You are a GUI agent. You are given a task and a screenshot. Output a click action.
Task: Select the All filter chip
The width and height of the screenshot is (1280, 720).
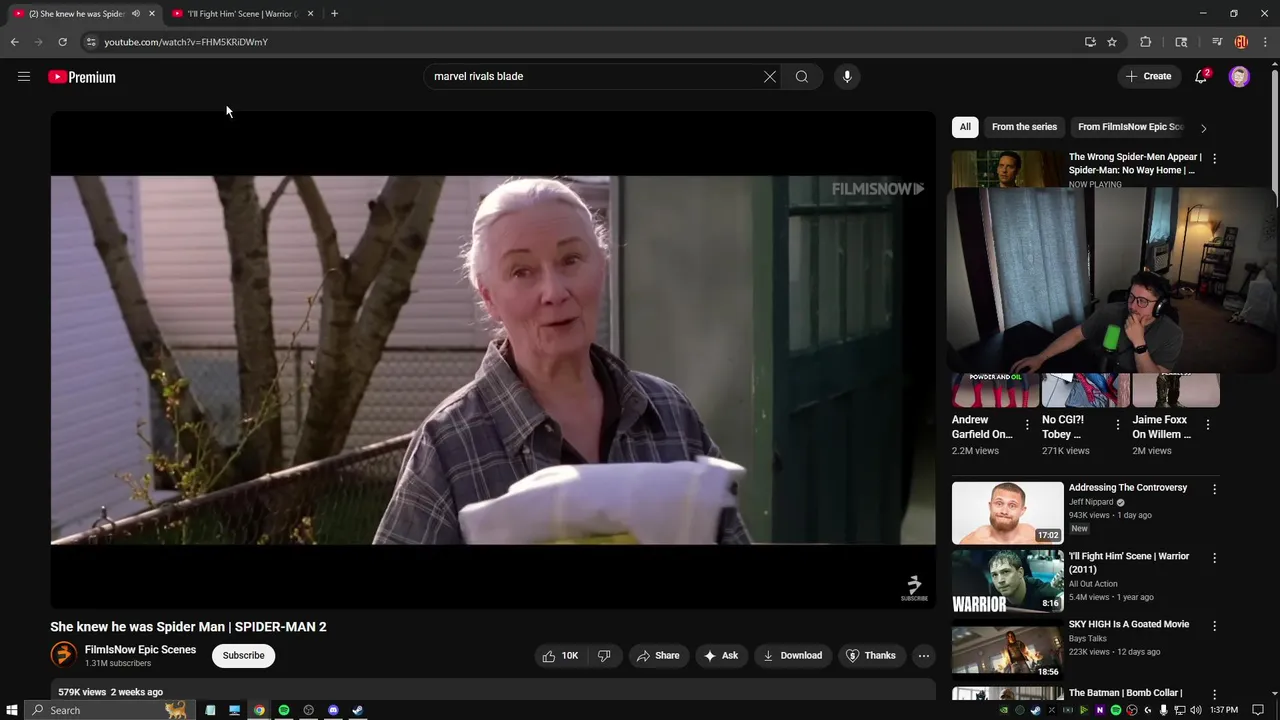click(x=965, y=127)
